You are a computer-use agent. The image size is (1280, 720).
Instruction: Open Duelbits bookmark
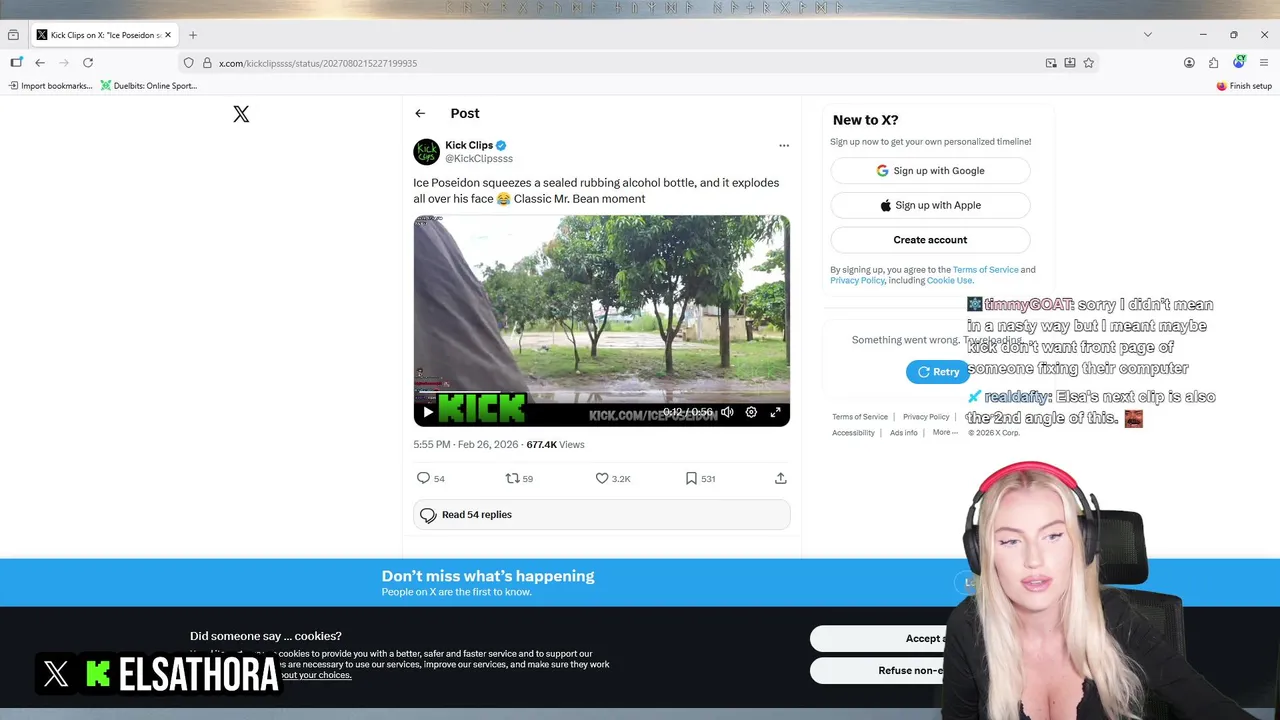coord(148,86)
